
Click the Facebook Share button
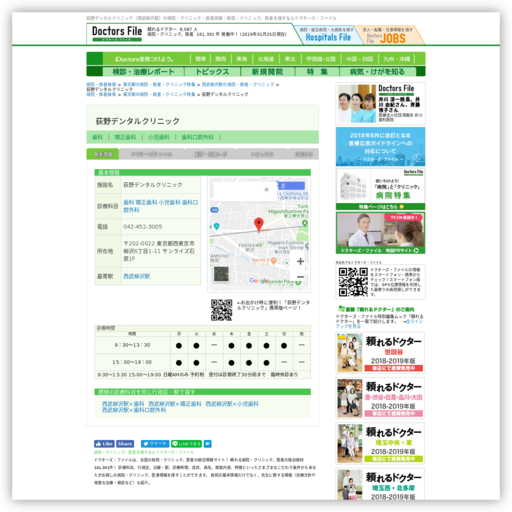pyautogui.click(x=125, y=444)
